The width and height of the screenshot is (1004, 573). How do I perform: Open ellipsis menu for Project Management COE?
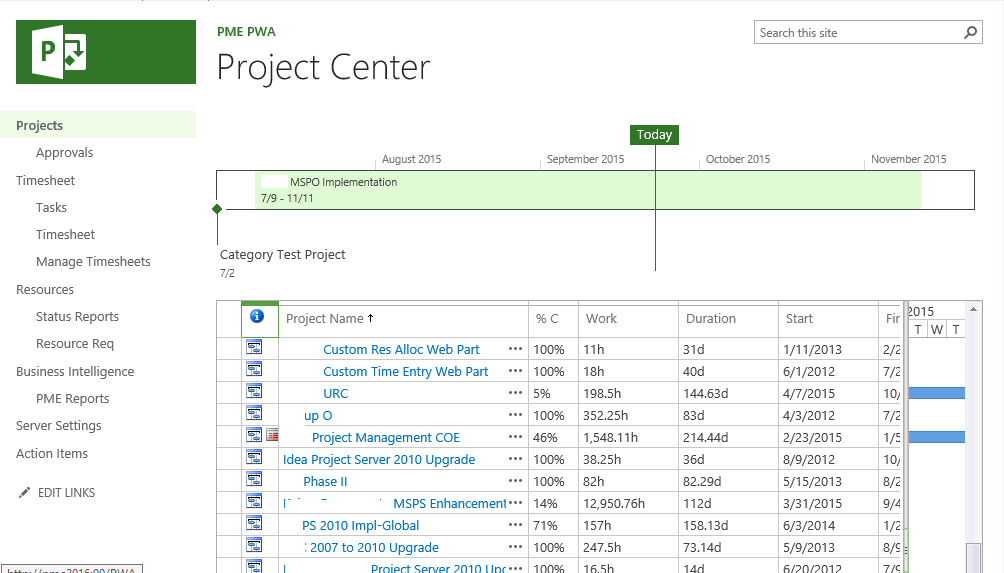(515, 437)
